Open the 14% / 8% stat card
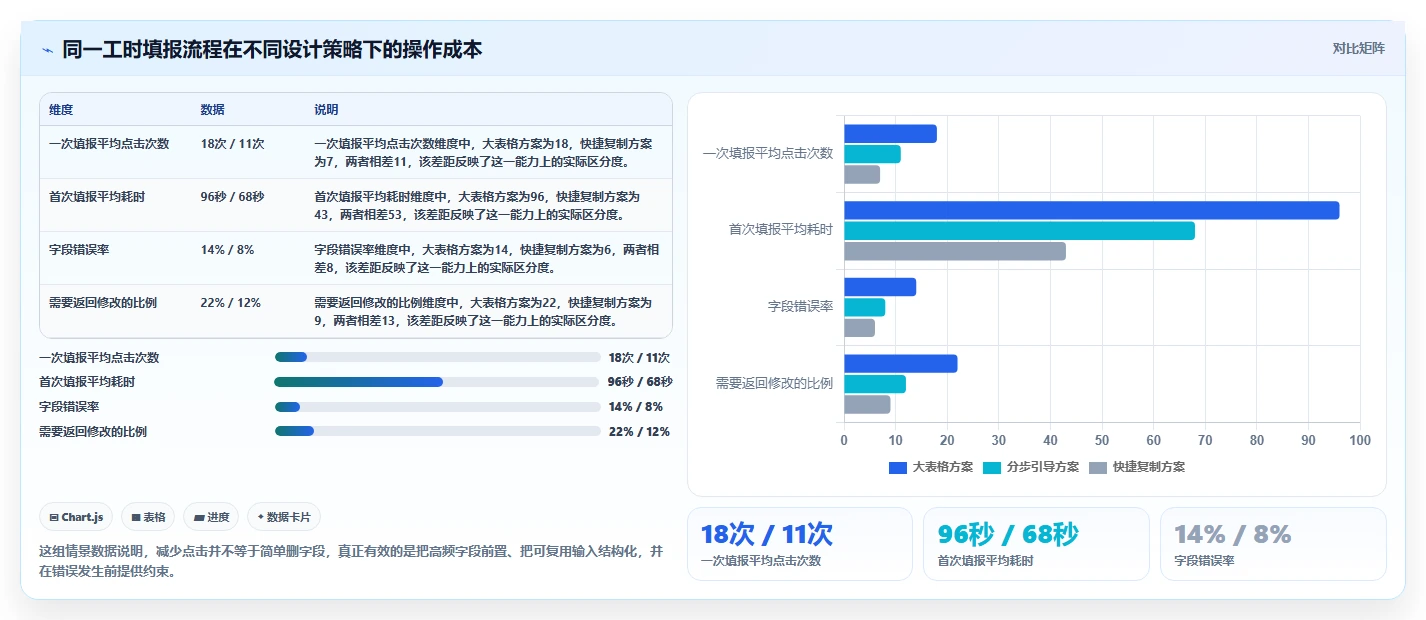The image size is (1426, 620). (x=1273, y=544)
